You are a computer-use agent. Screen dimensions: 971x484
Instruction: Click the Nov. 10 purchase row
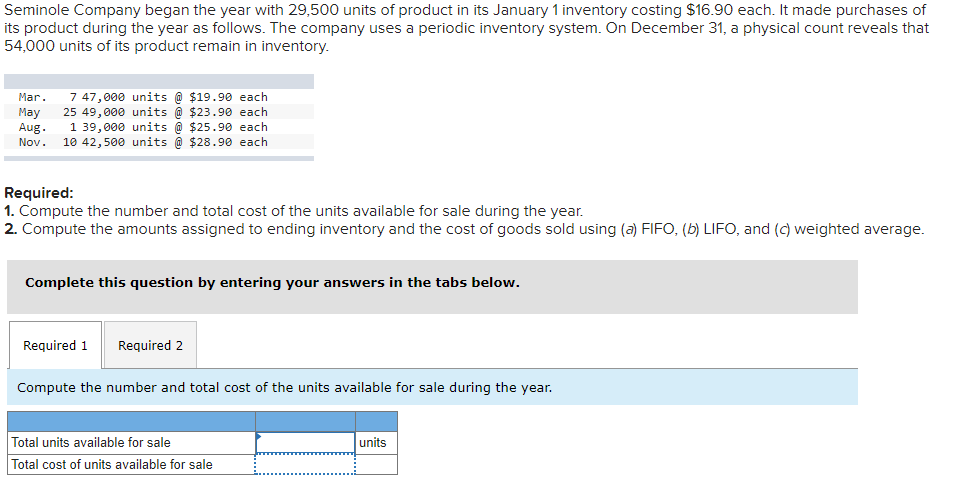point(143,142)
